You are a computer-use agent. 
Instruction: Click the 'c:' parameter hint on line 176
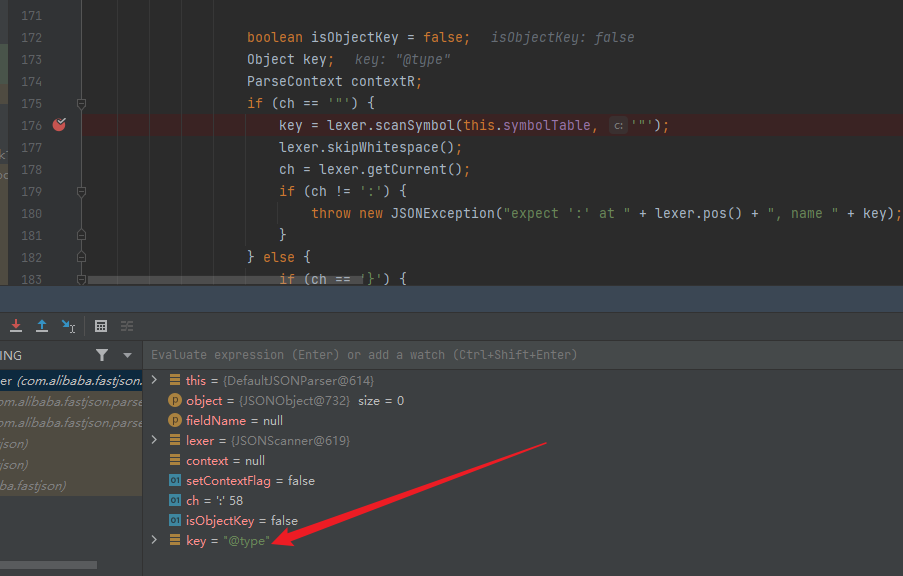pyautogui.click(x=618, y=126)
